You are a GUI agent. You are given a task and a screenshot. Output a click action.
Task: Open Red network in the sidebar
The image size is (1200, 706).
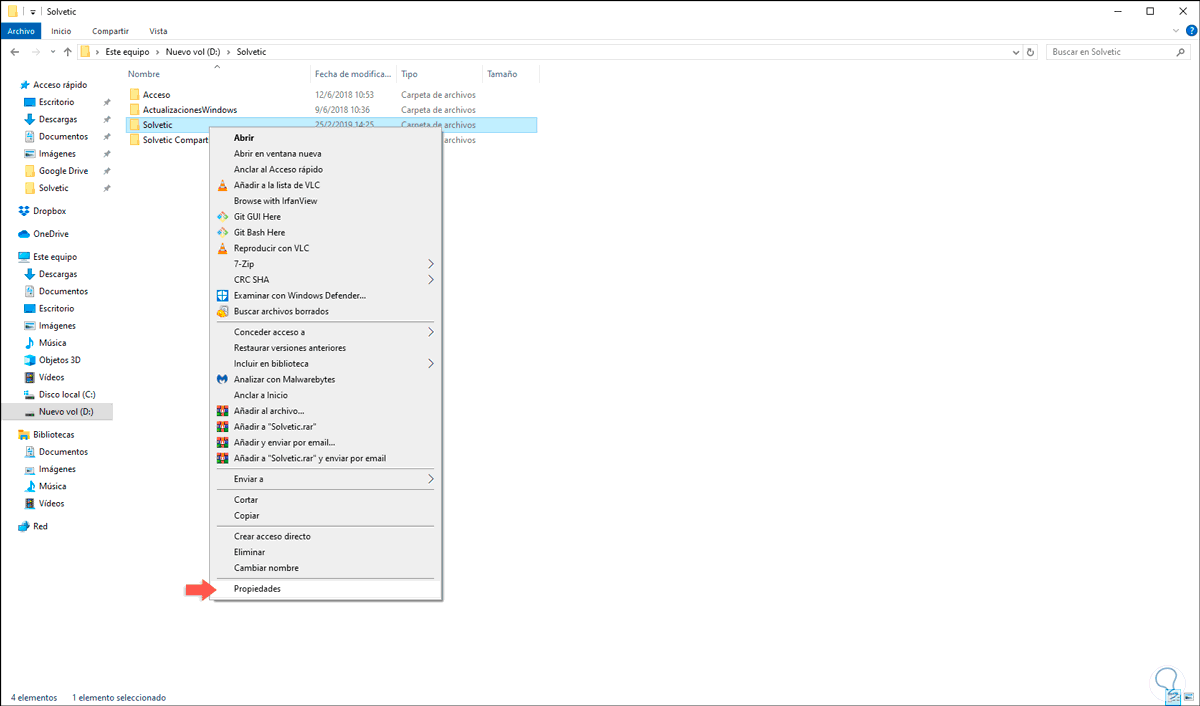point(40,526)
